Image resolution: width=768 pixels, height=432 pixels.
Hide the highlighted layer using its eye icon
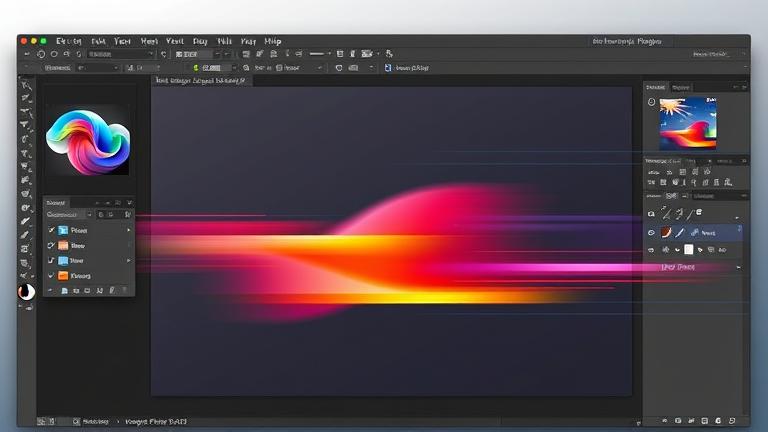651,233
